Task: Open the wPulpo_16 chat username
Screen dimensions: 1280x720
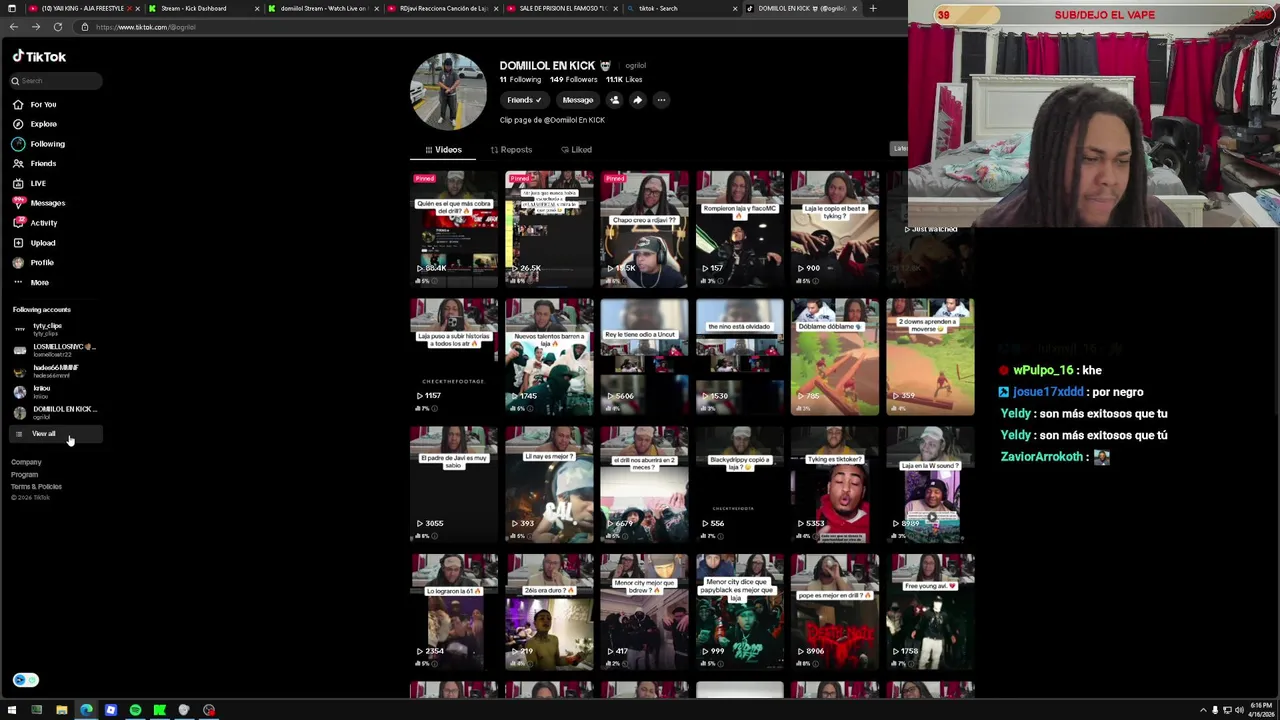Action: pyautogui.click(x=1043, y=371)
